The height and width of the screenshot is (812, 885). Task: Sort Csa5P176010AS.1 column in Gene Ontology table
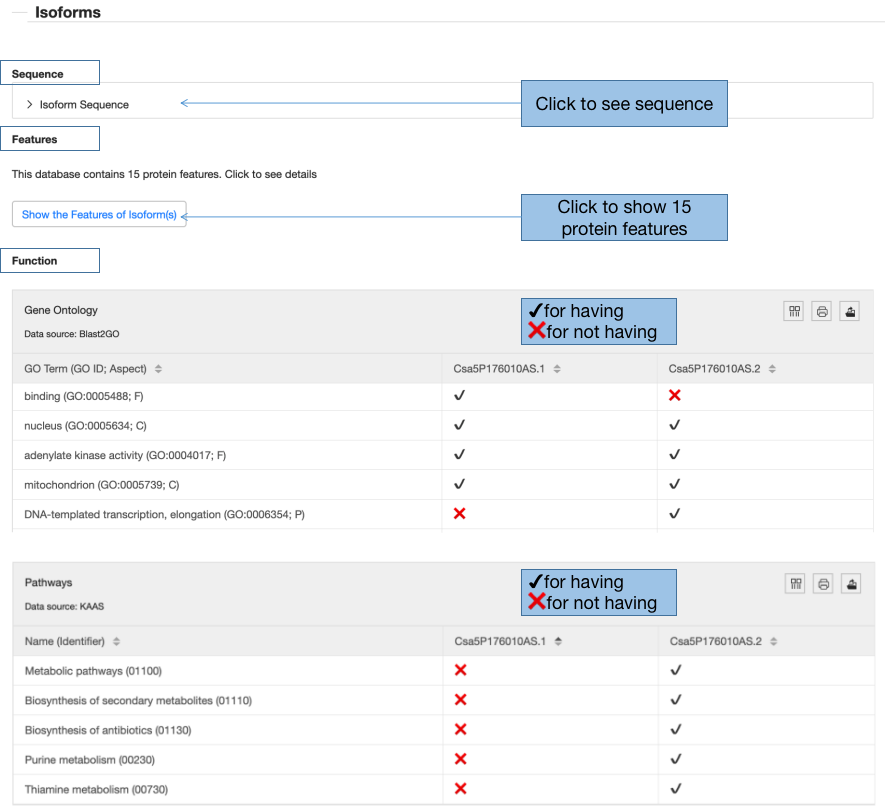pyautogui.click(x=557, y=368)
